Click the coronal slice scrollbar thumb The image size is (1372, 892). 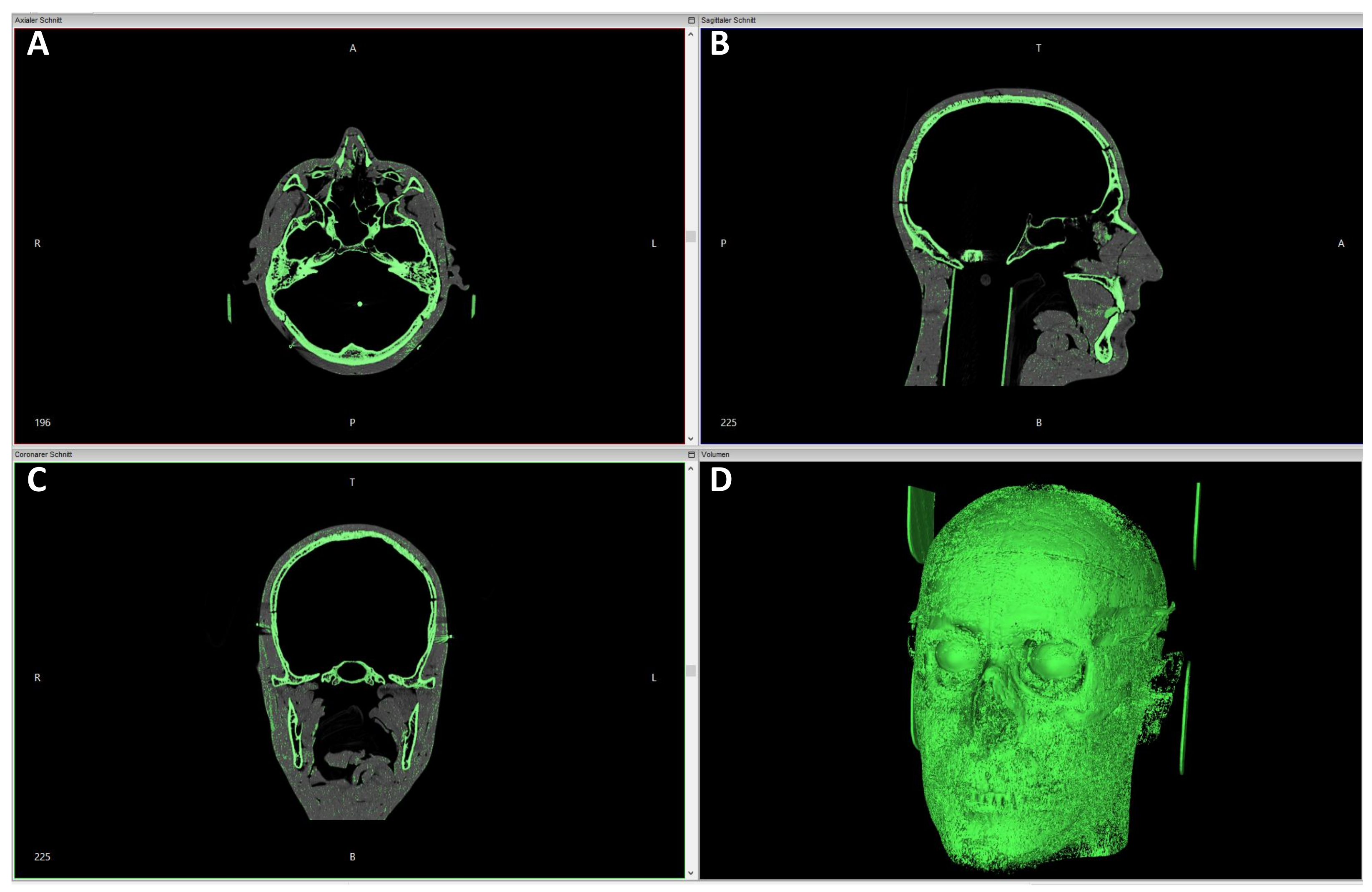click(691, 671)
